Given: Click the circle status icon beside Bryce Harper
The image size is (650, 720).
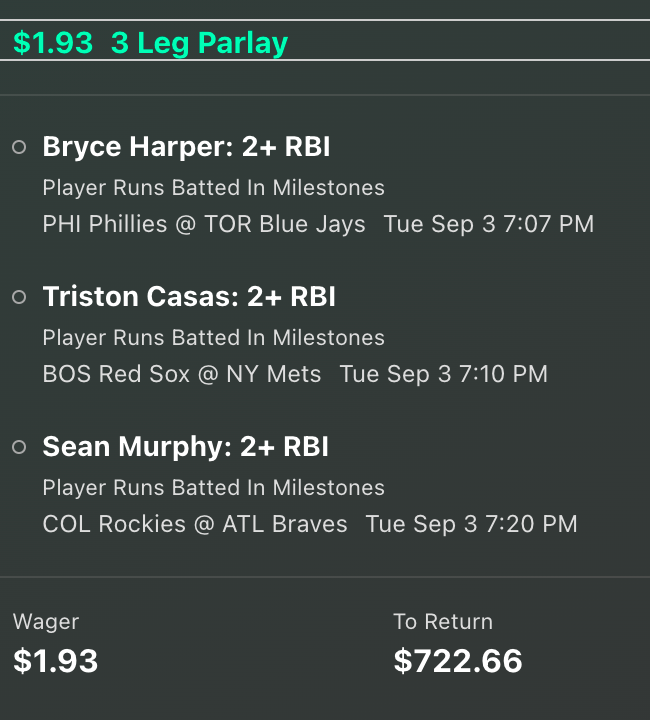Looking at the screenshot, I should pyautogui.click(x=19, y=147).
